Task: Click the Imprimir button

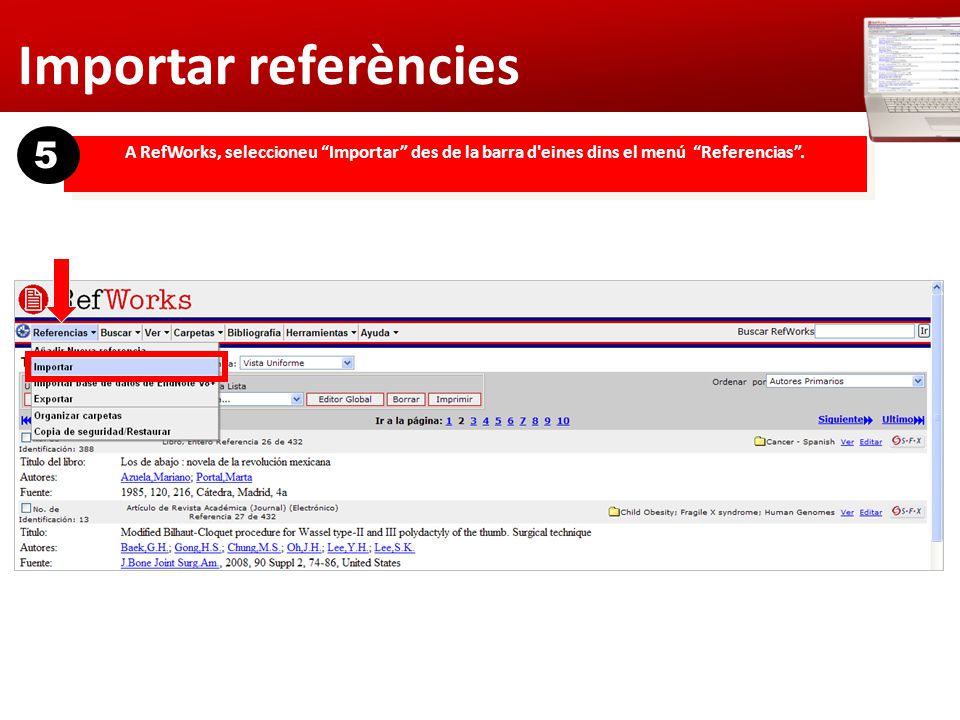Action: tap(454, 399)
